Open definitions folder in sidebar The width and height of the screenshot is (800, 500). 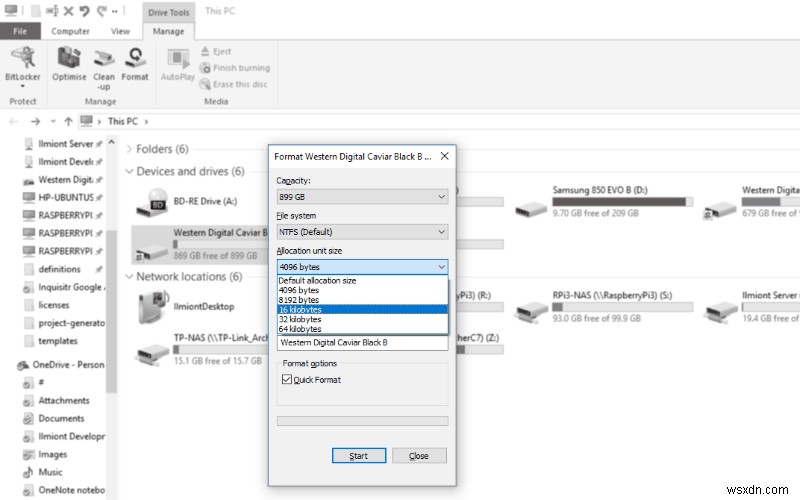pyautogui.click(x=59, y=269)
